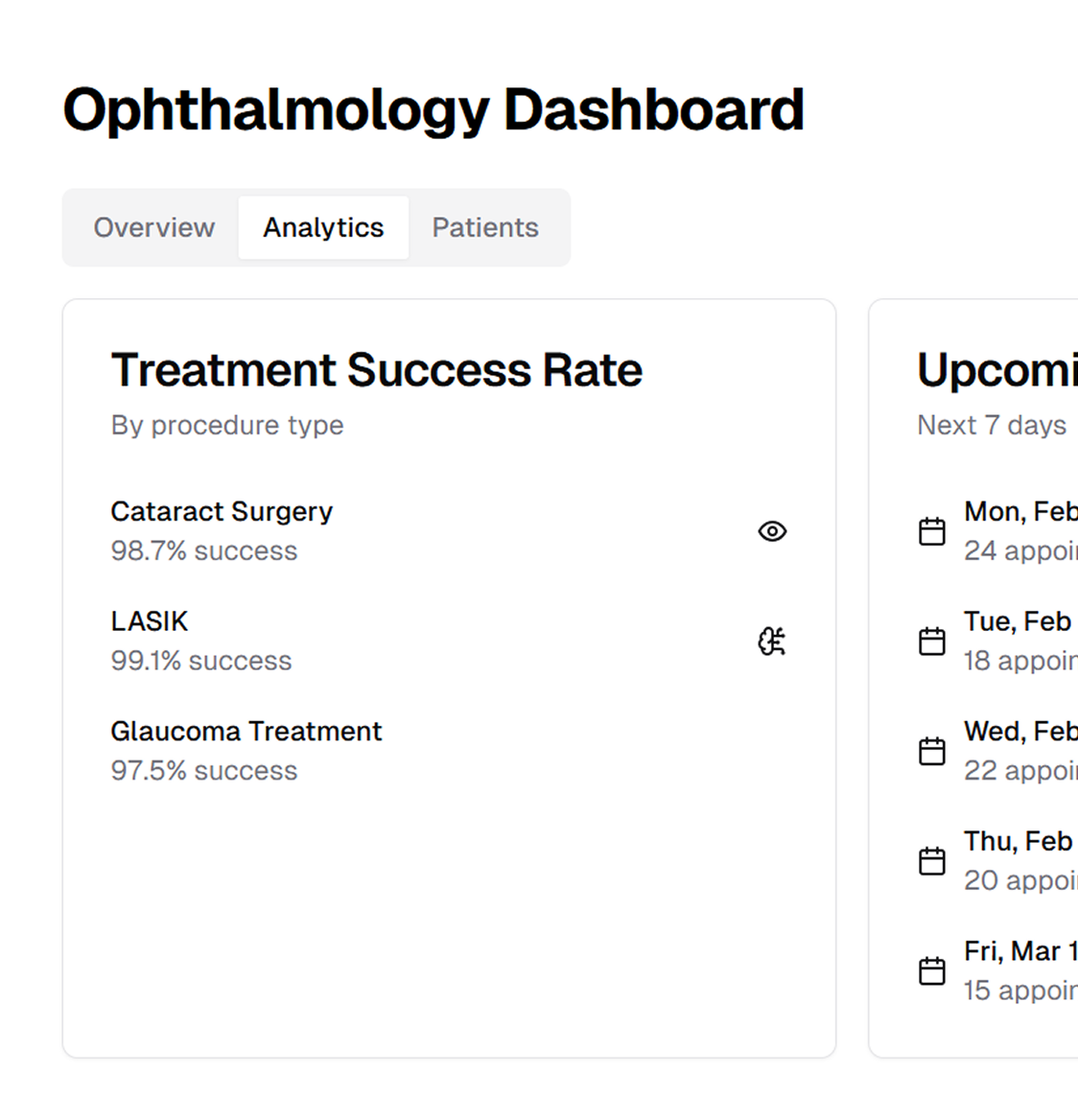Select the Thu, Feb appointment date

point(1018,841)
